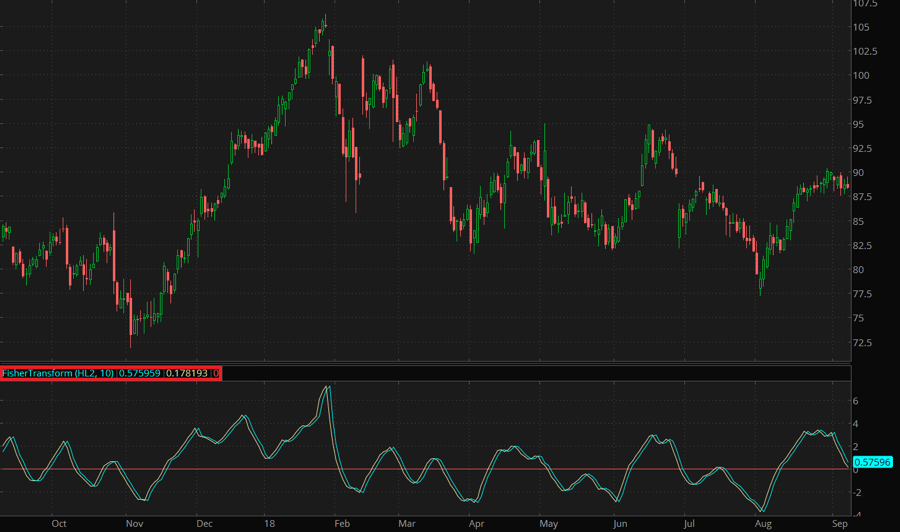Click the cyan 0.57596 value bubble on axis
The image size is (900, 532).
pos(872,462)
